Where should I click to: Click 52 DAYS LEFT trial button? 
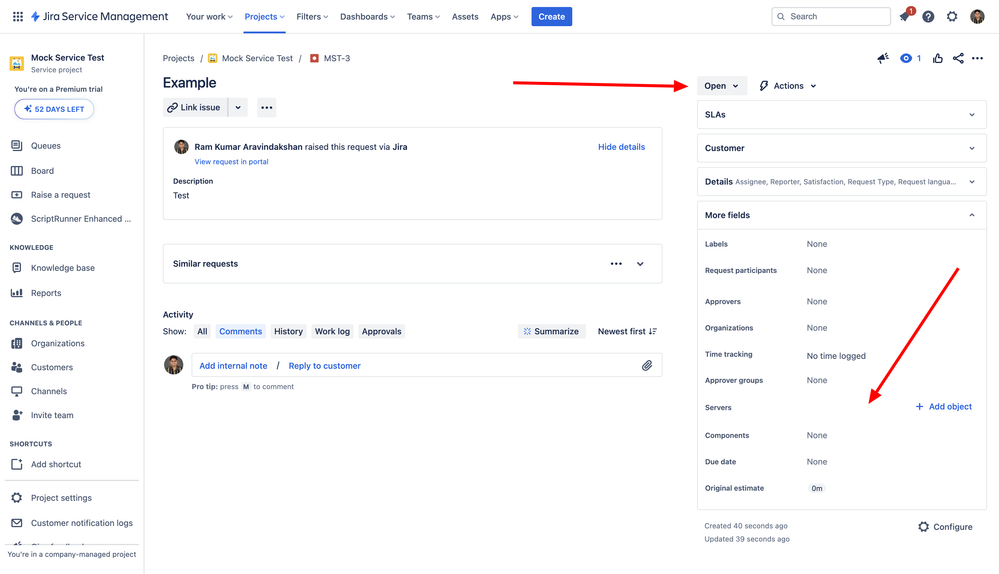click(54, 109)
